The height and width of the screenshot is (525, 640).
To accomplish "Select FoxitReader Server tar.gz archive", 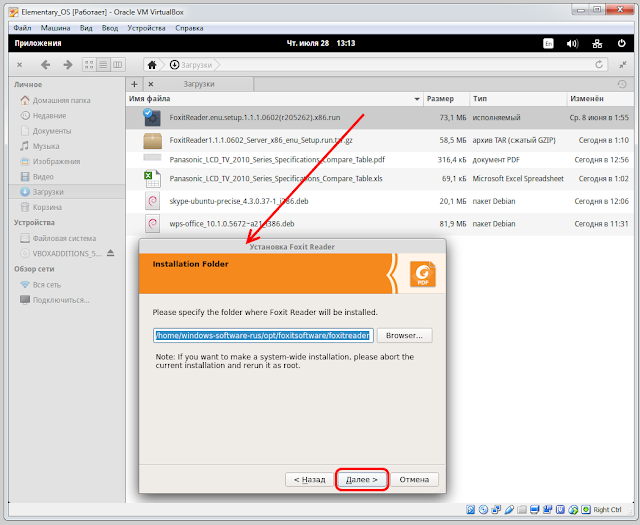I will [380, 140].
